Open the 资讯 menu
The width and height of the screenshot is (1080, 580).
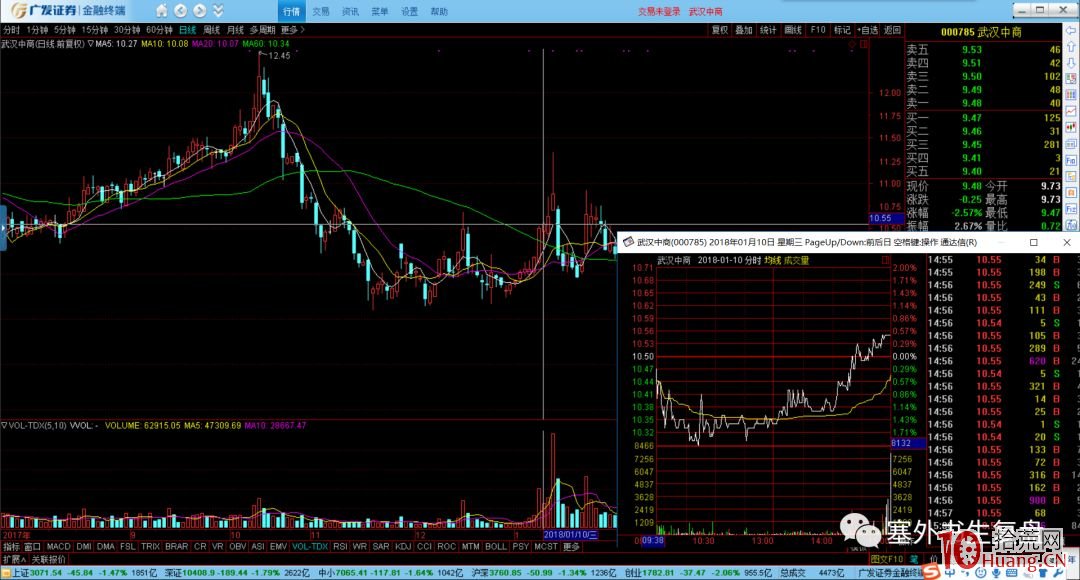(x=350, y=11)
